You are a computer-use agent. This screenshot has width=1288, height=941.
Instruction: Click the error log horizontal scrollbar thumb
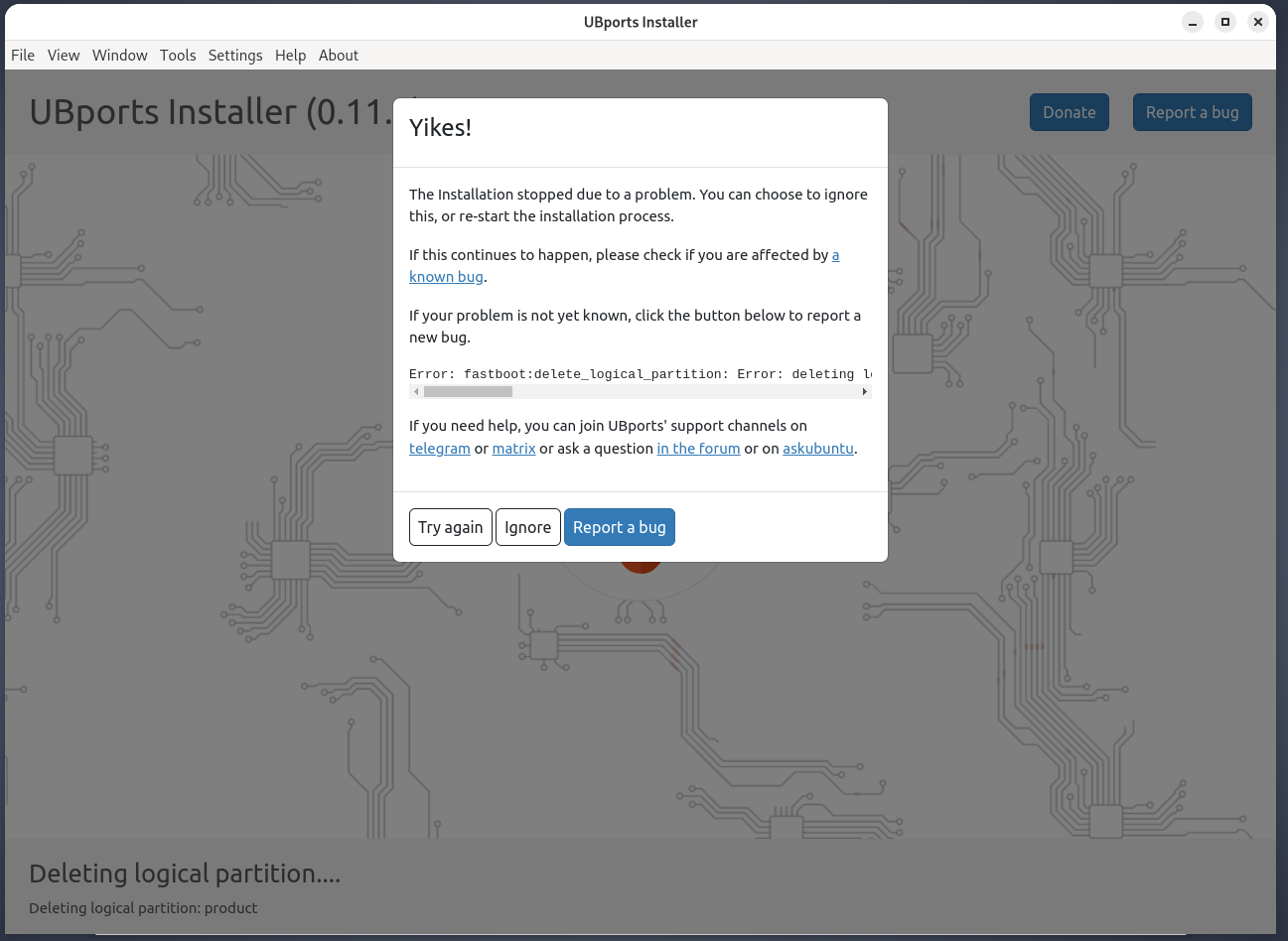click(468, 392)
